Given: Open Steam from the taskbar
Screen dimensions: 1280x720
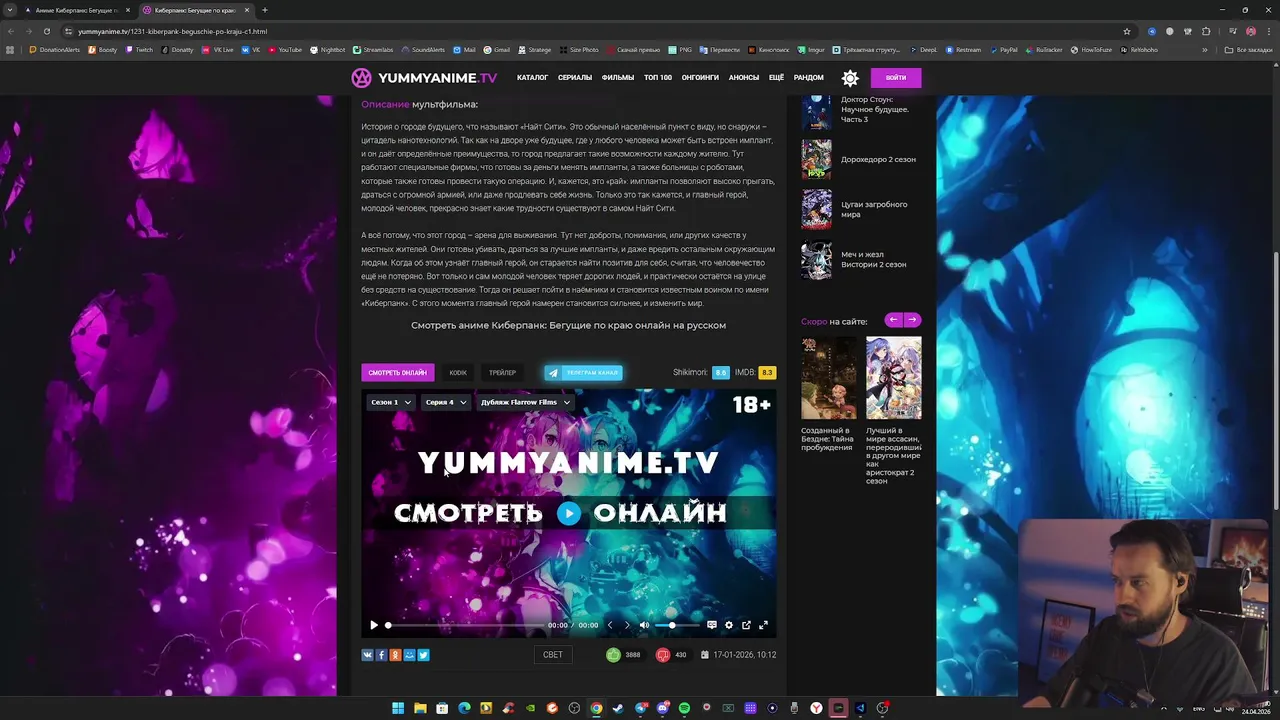Looking at the screenshot, I should pos(618,708).
